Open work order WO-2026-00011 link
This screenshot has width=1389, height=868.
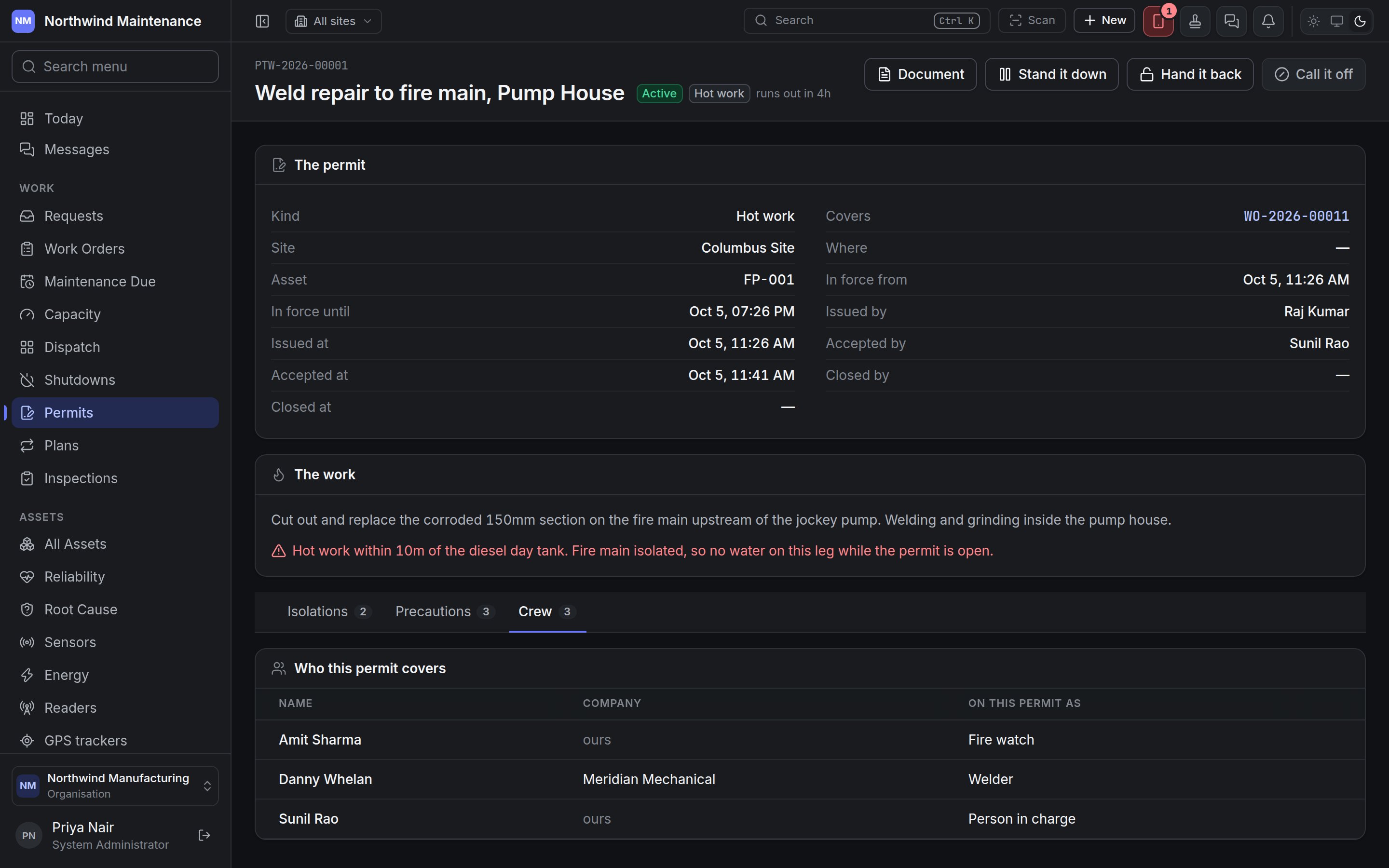click(x=1296, y=216)
